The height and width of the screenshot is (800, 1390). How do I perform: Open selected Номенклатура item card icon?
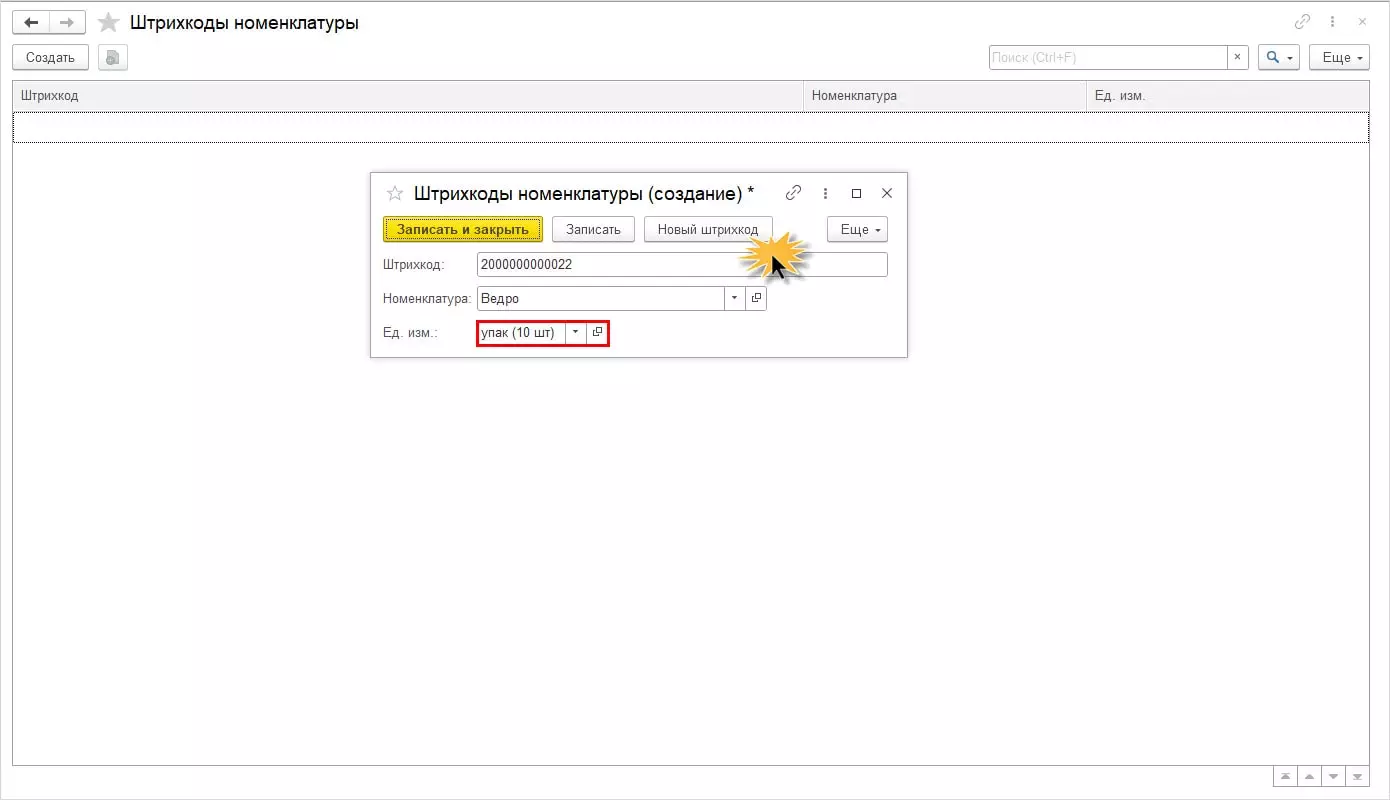[x=756, y=298]
